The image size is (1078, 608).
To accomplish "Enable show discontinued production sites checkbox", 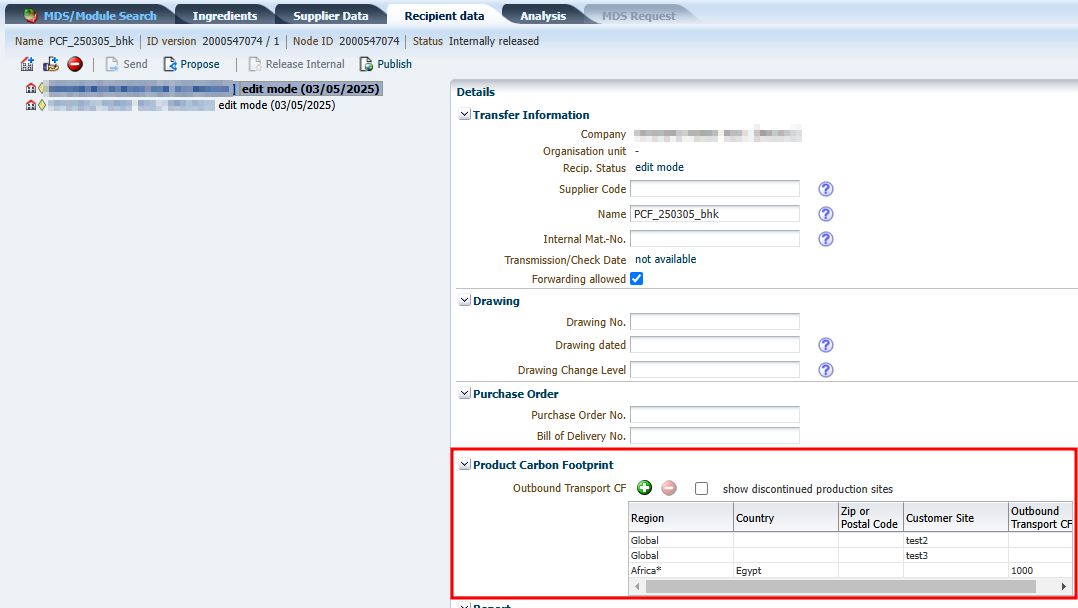I will point(701,488).
